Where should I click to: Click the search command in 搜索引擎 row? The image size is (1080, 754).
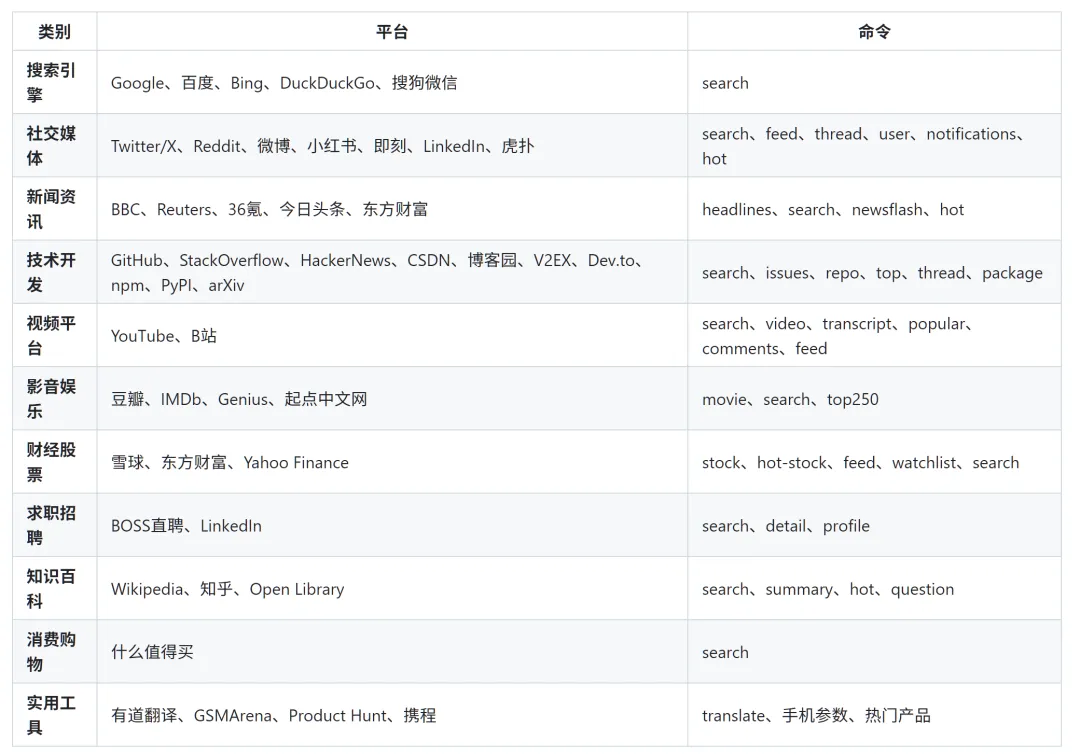coord(874,83)
